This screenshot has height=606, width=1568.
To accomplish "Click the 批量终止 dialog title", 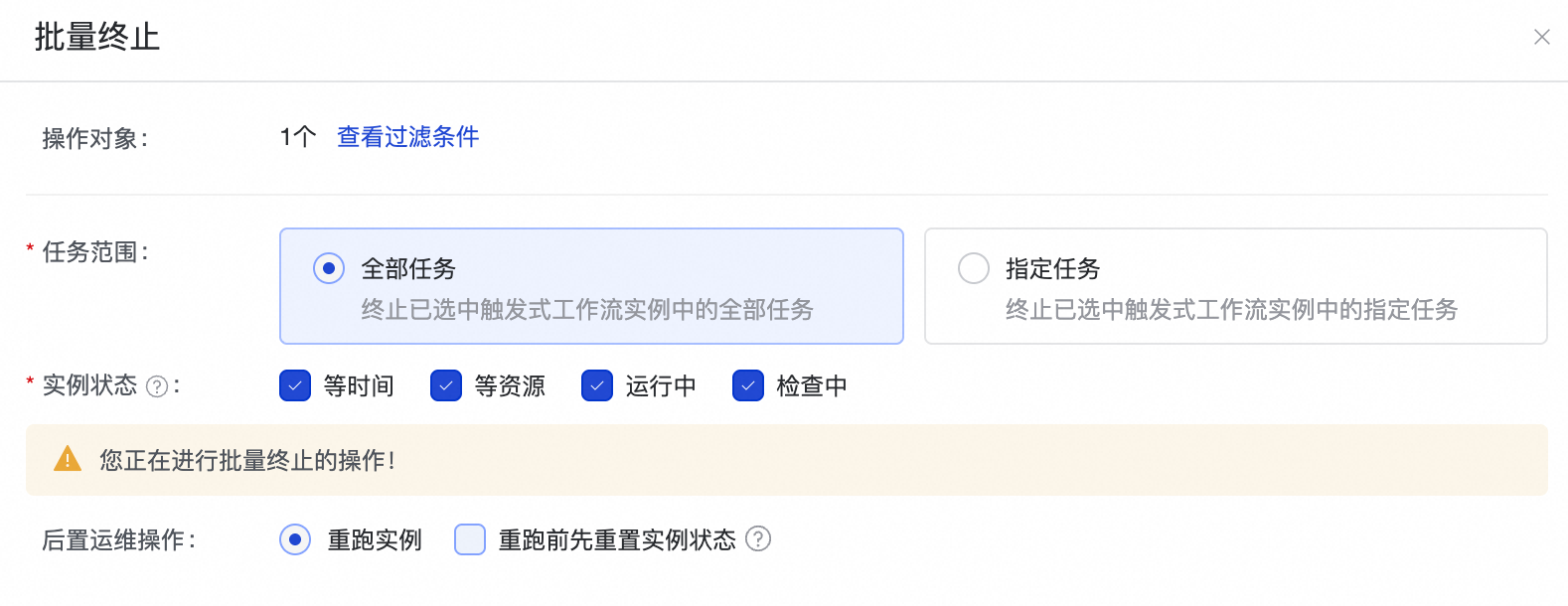I will (x=97, y=37).
